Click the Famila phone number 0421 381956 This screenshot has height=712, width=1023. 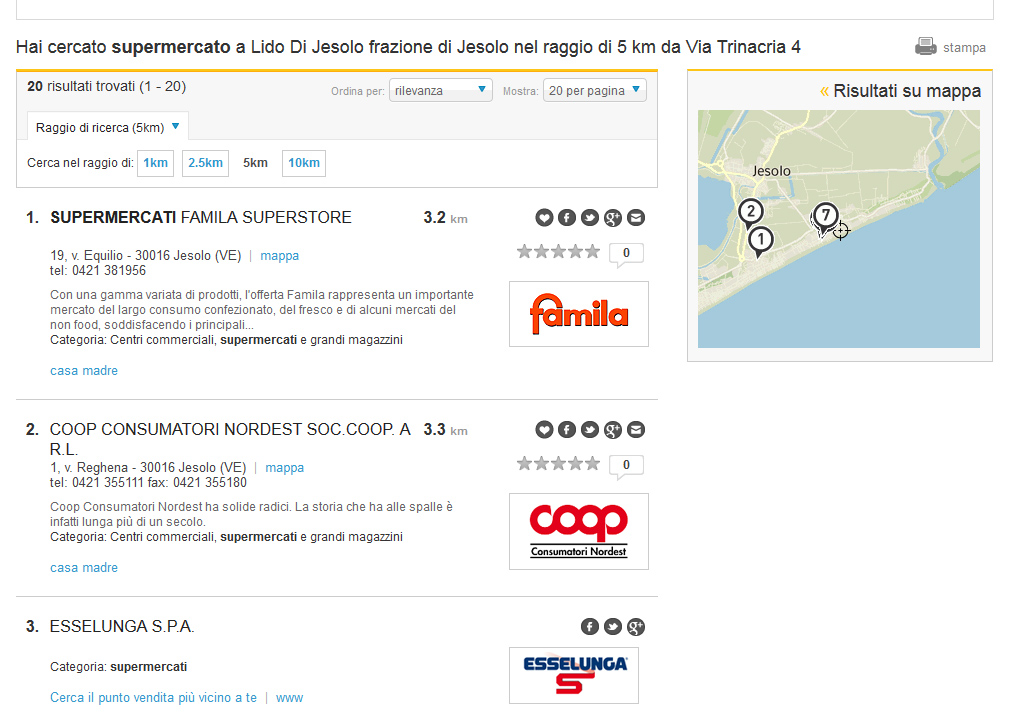109,271
